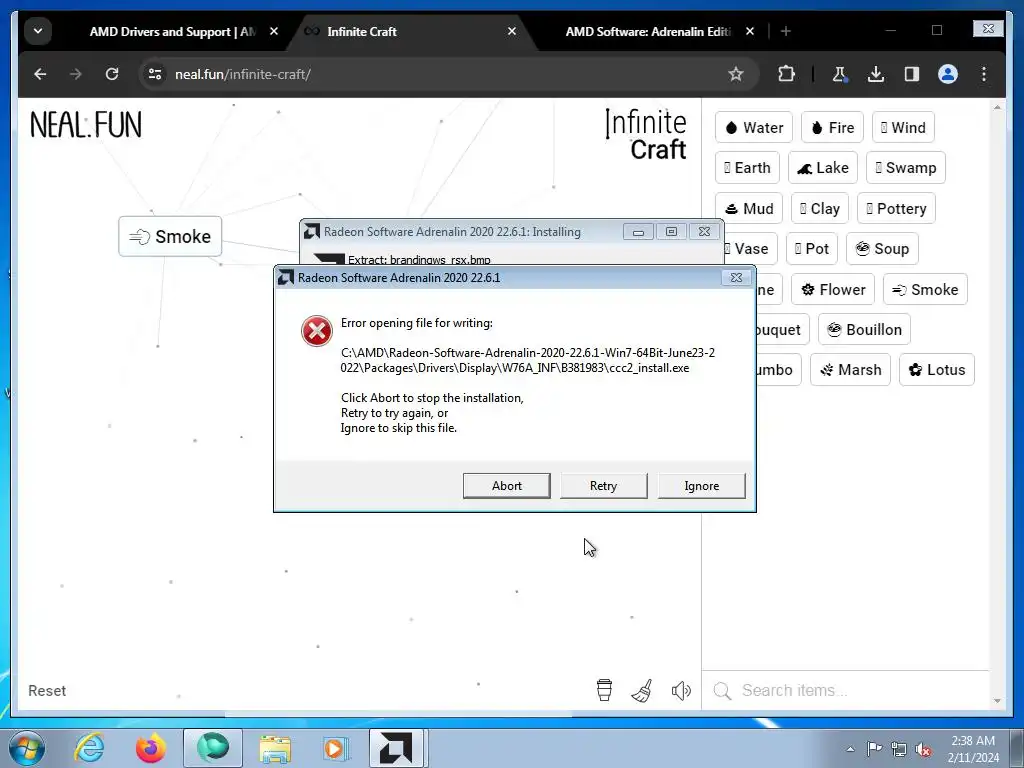This screenshot has height=768, width=1024.
Task: Minimize the Radeon Installing window
Action: click(x=638, y=232)
